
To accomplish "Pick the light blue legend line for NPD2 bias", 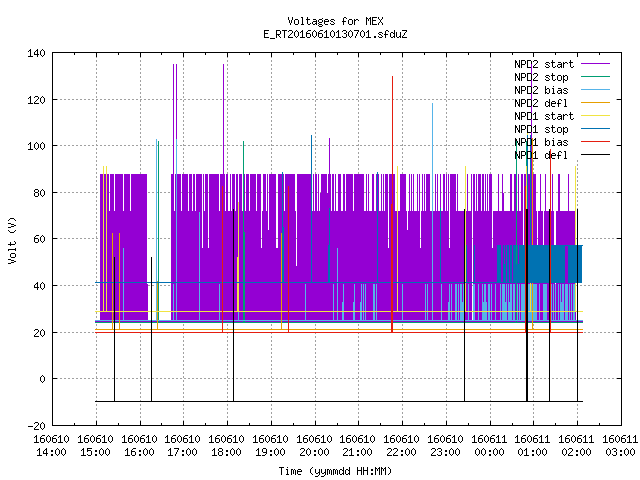I will 595,90.
